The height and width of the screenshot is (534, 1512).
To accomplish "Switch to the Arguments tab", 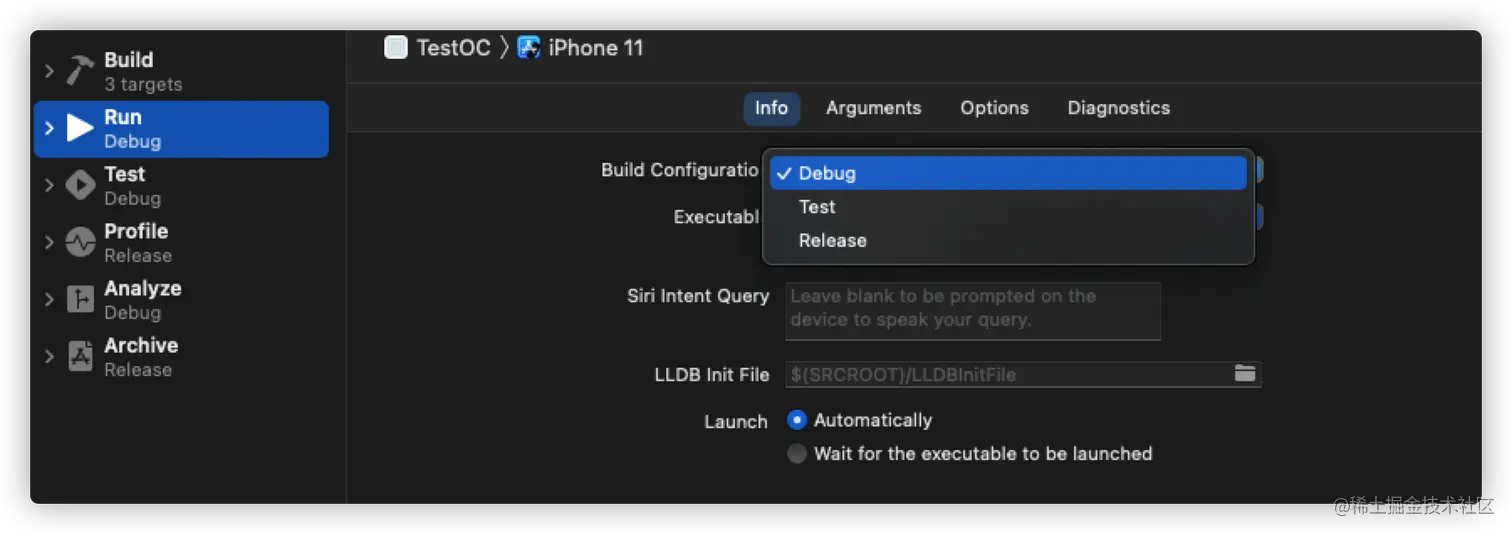I will pyautogui.click(x=873, y=108).
